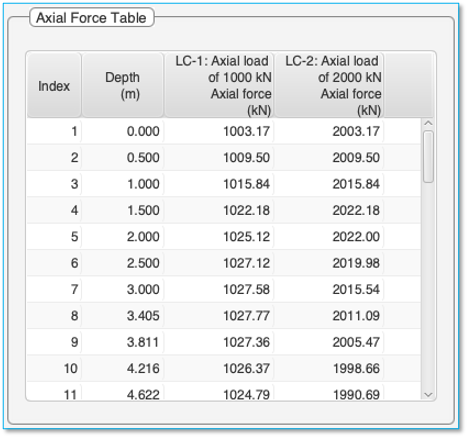
Task: Select LC-2 value 2003.17
Action: point(329,131)
